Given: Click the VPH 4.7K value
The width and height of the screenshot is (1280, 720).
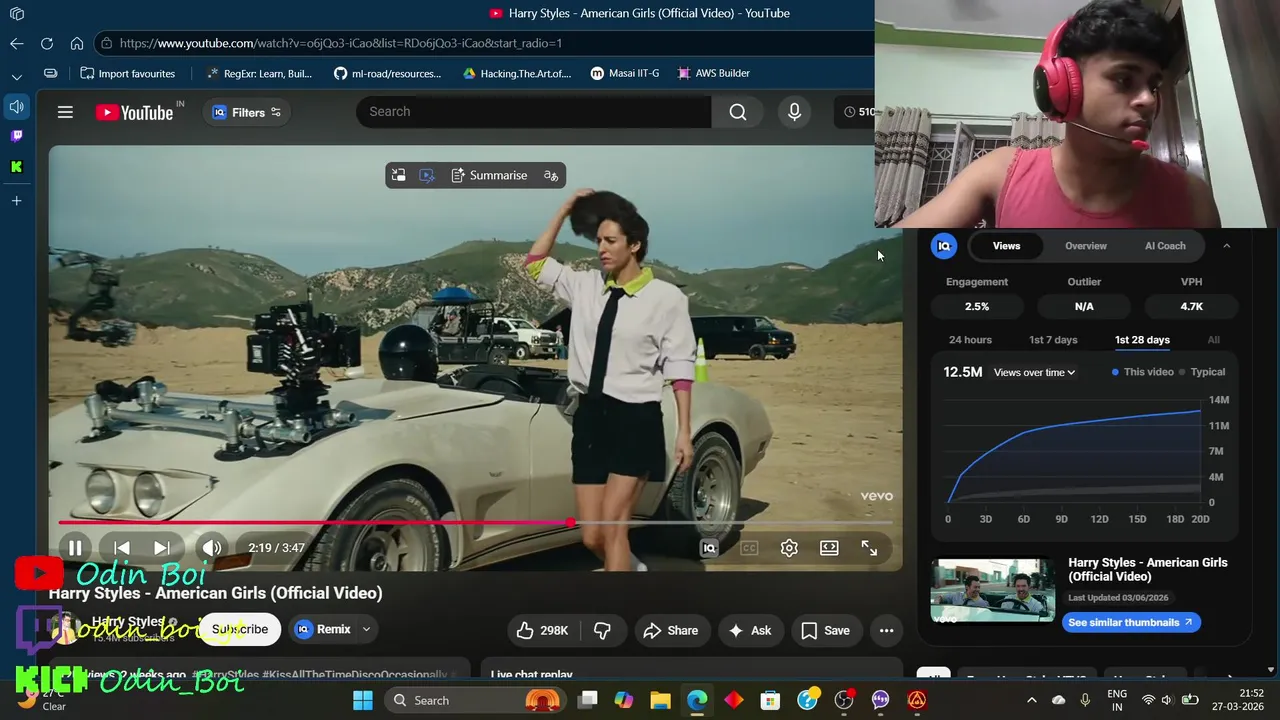Looking at the screenshot, I should pyautogui.click(x=1191, y=307).
